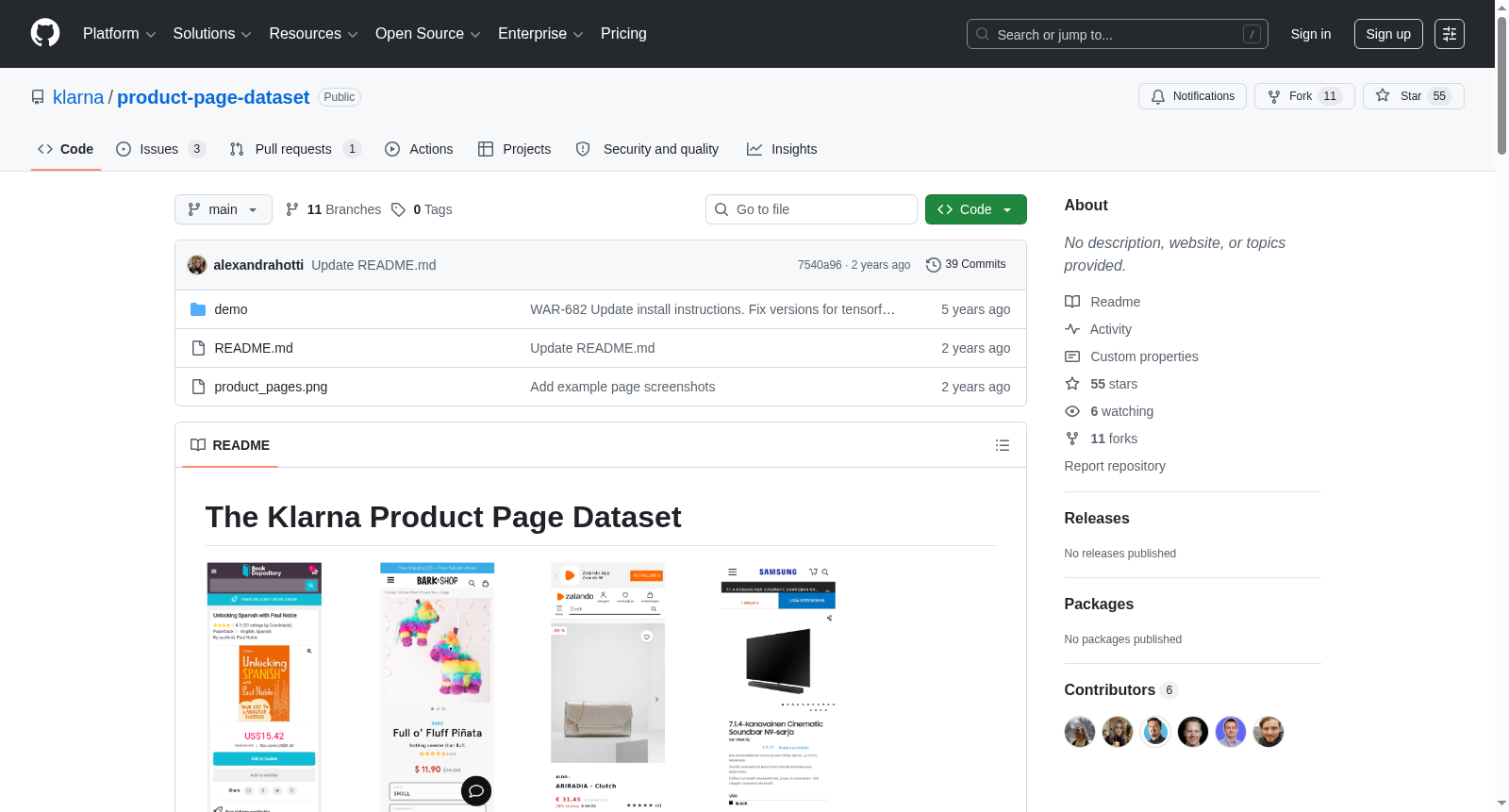Select the third contributor avatar

pos(1155,732)
